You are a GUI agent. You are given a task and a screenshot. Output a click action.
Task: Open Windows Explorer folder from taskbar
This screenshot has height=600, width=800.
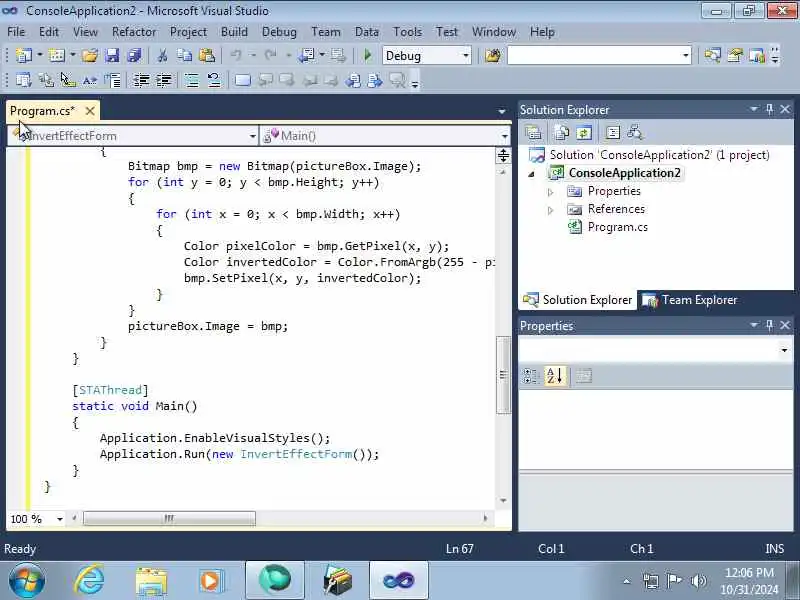(151, 581)
